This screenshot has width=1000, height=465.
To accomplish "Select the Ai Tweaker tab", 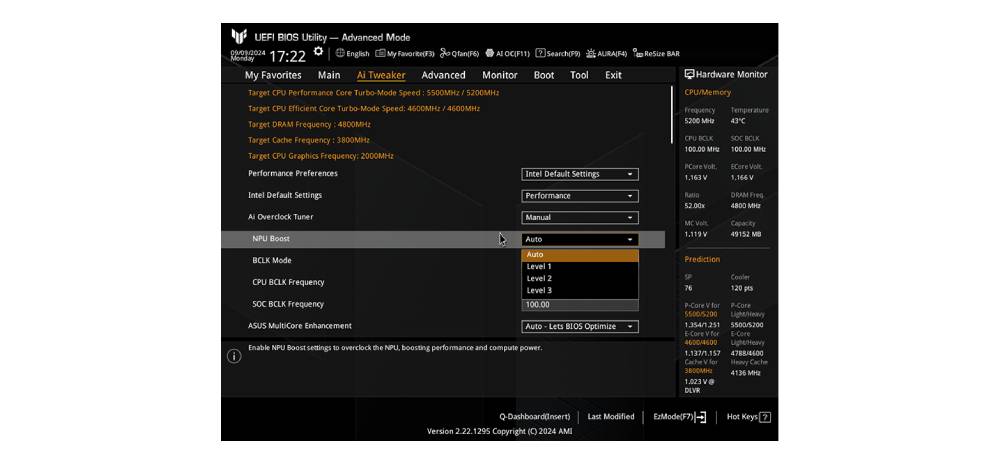I will coord(381,75).
